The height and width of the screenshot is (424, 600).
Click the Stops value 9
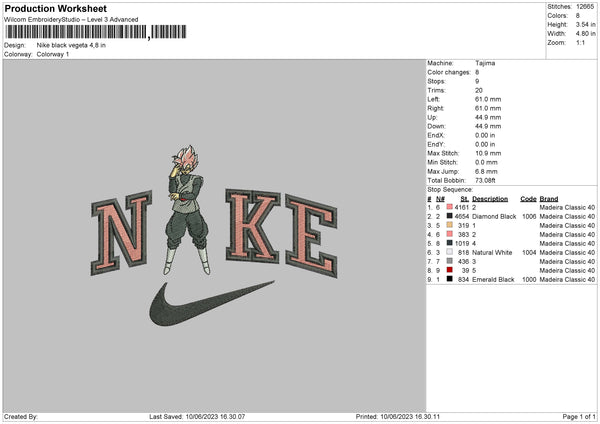[x=477, y=81]
